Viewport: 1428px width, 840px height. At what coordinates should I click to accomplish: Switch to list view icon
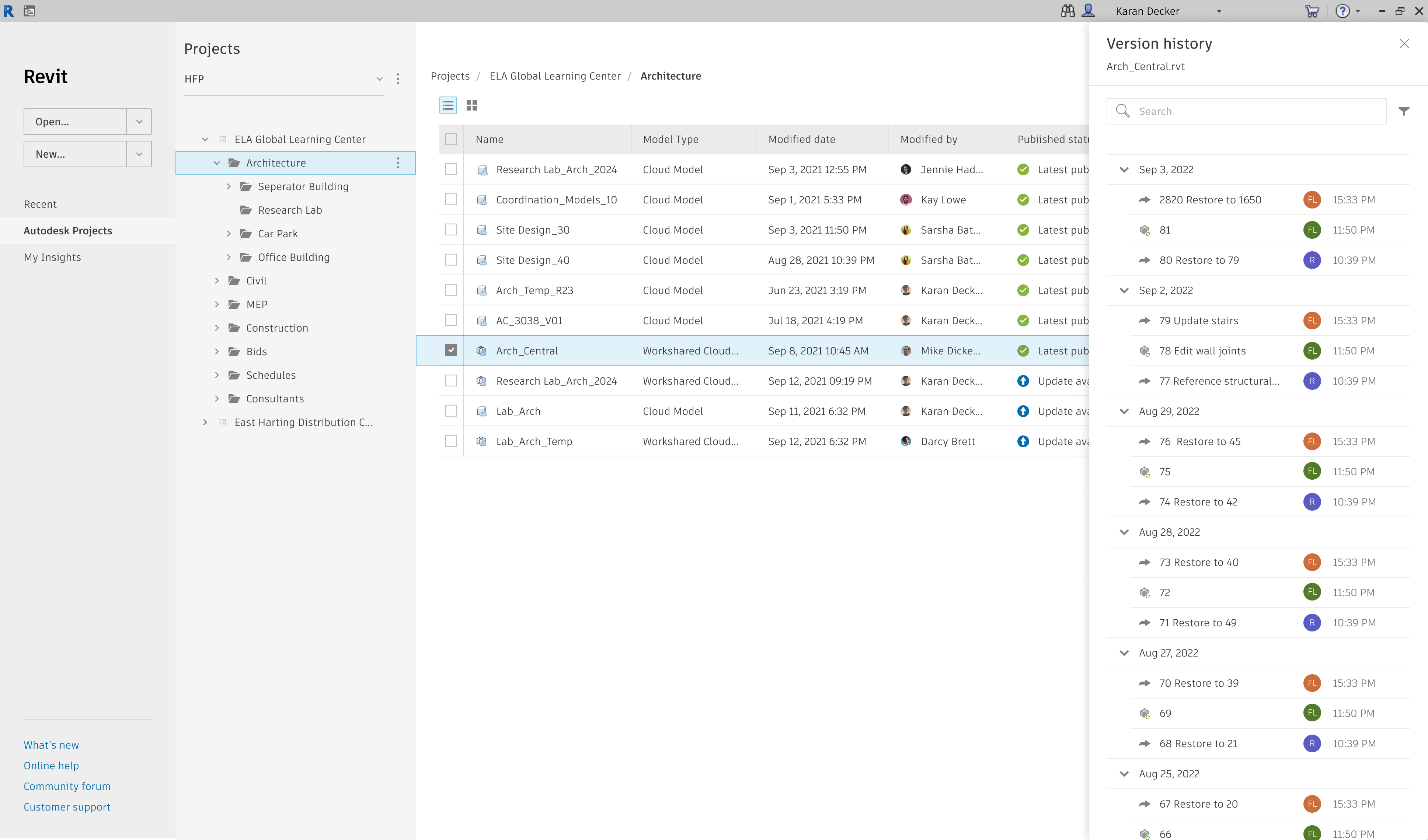[x=447, y=105]
